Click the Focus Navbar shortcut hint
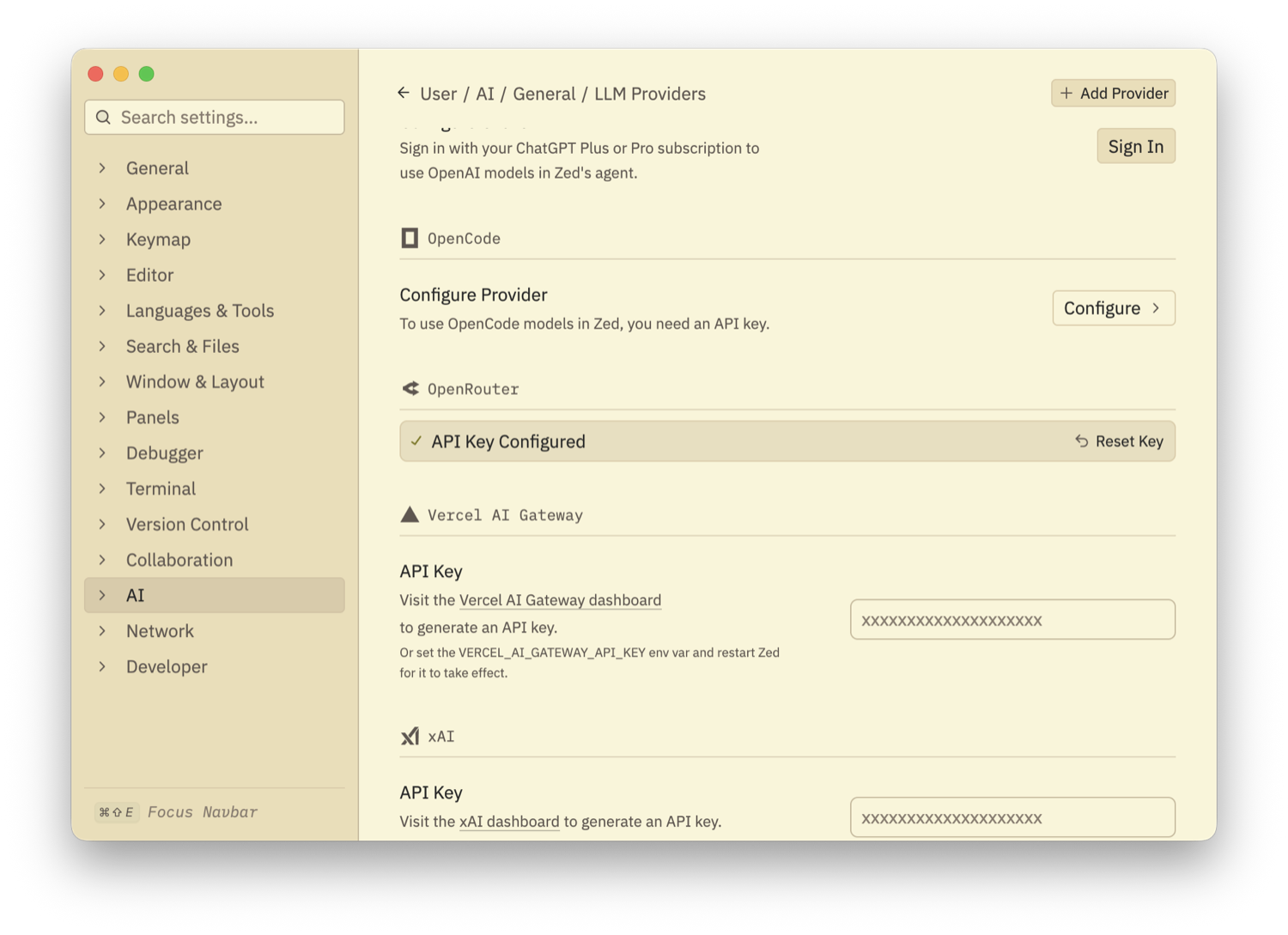The height and width of the screenshot is (935, 1288). 176,812
